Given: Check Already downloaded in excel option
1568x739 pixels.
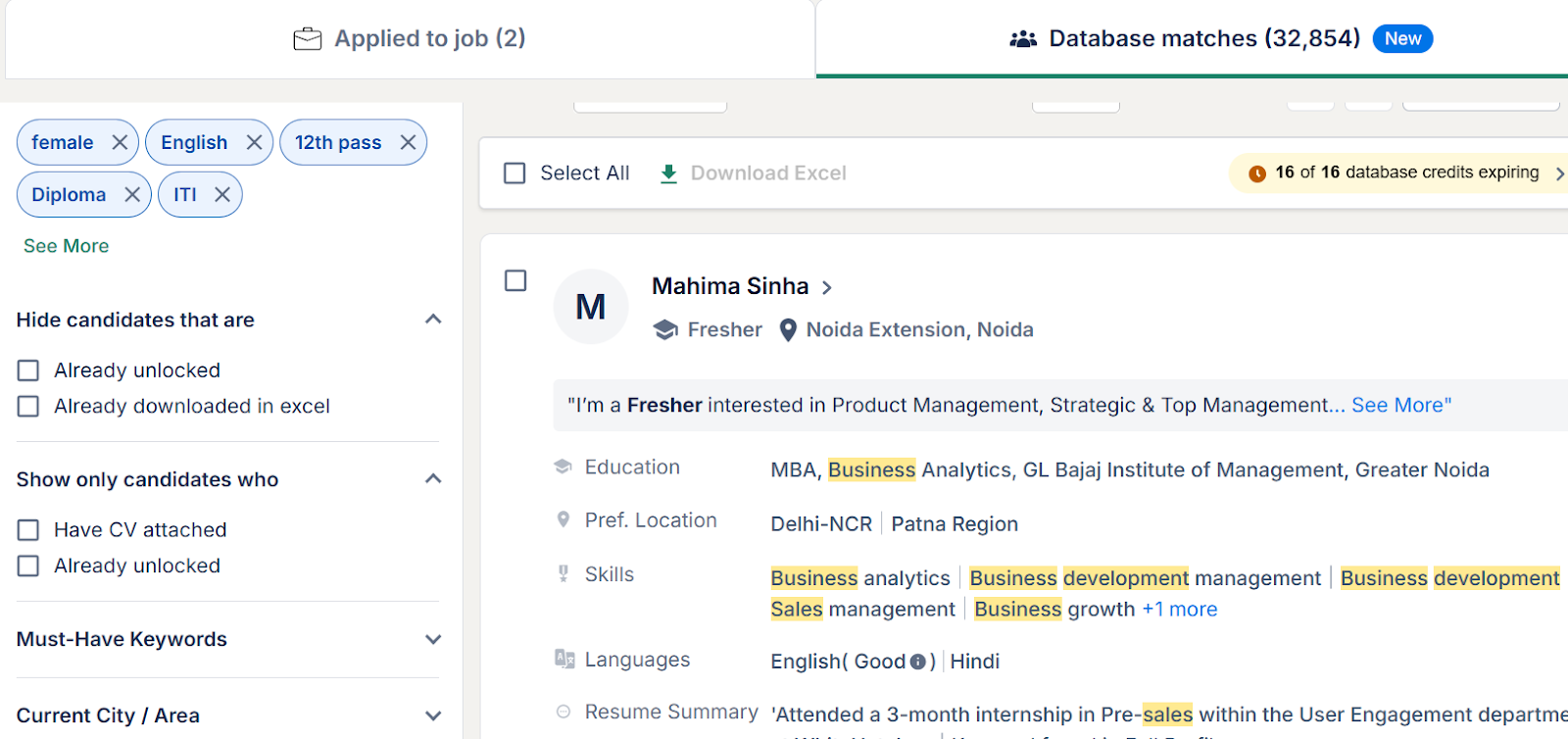Looking at the screenshot, I should point(28,407).
